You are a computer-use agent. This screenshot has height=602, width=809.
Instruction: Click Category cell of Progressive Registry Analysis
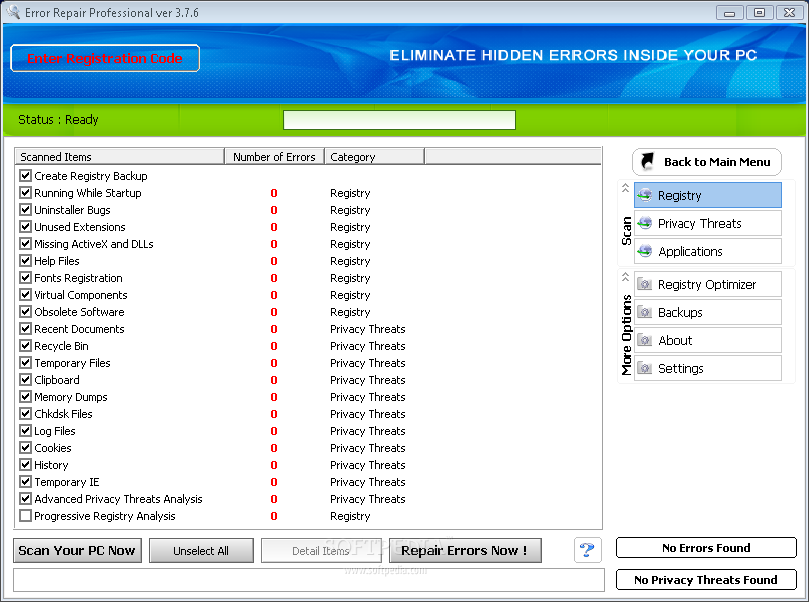[350, 516]
